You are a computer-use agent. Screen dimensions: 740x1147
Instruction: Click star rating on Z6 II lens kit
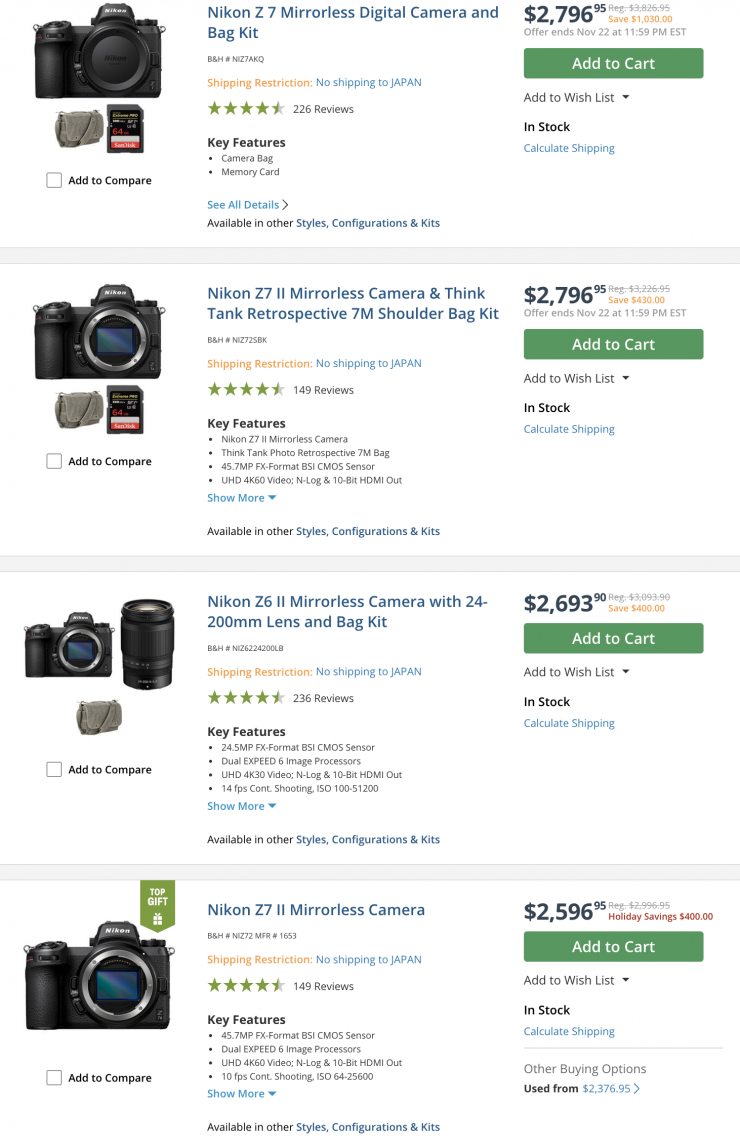(246, 698)
